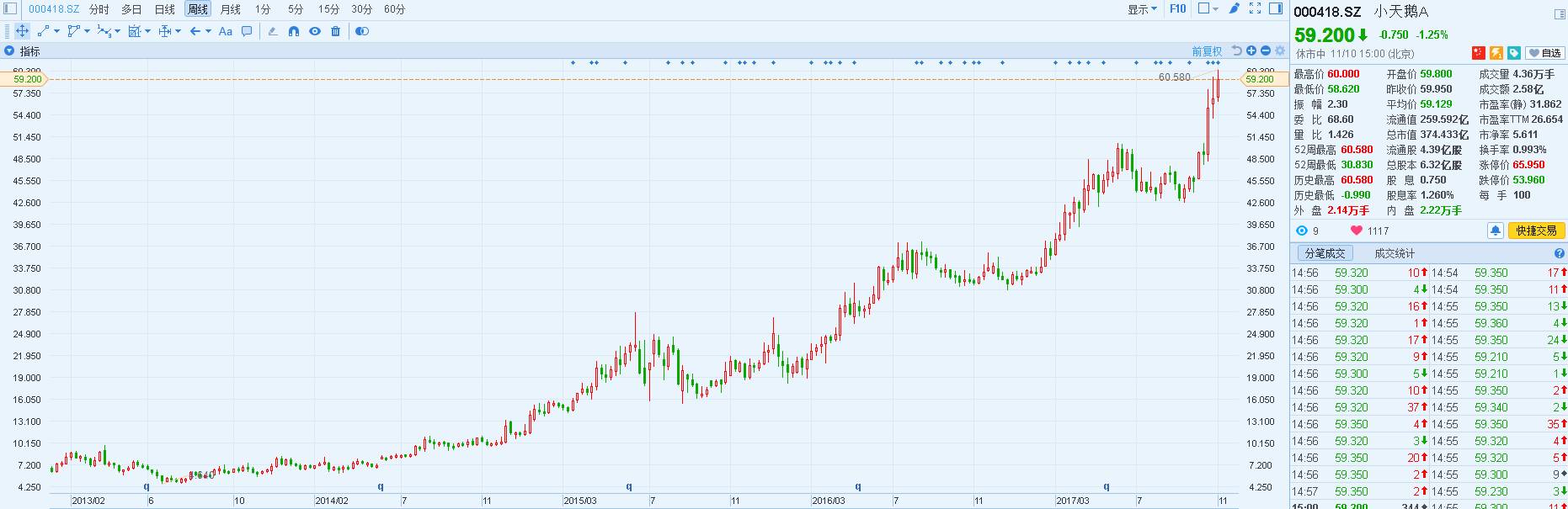
Task: Select the move/pan cursor tool
Action: pos(22,31)
